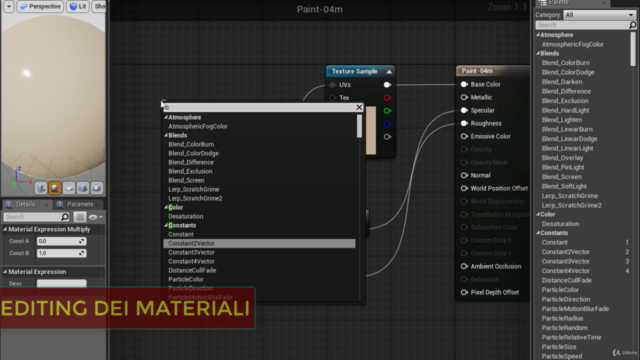Collapse Blends group in context menu
The image size is (640, 360).
click(x=166, y=135)
